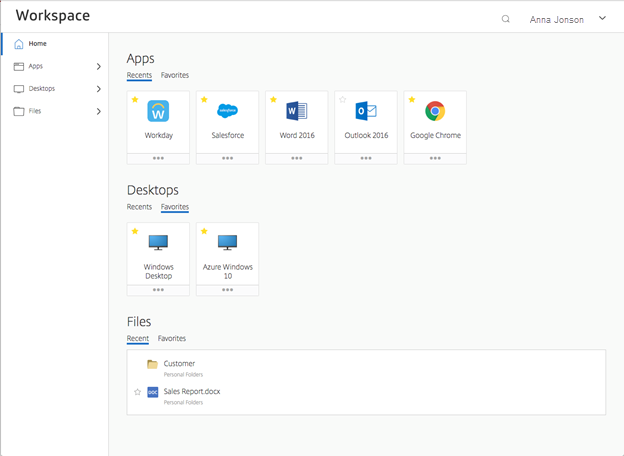The height and width of the screenshot is (456, 624).
Task: Click the Google Chrome app label
Action: pyautogui.click(x=435, y=136)
